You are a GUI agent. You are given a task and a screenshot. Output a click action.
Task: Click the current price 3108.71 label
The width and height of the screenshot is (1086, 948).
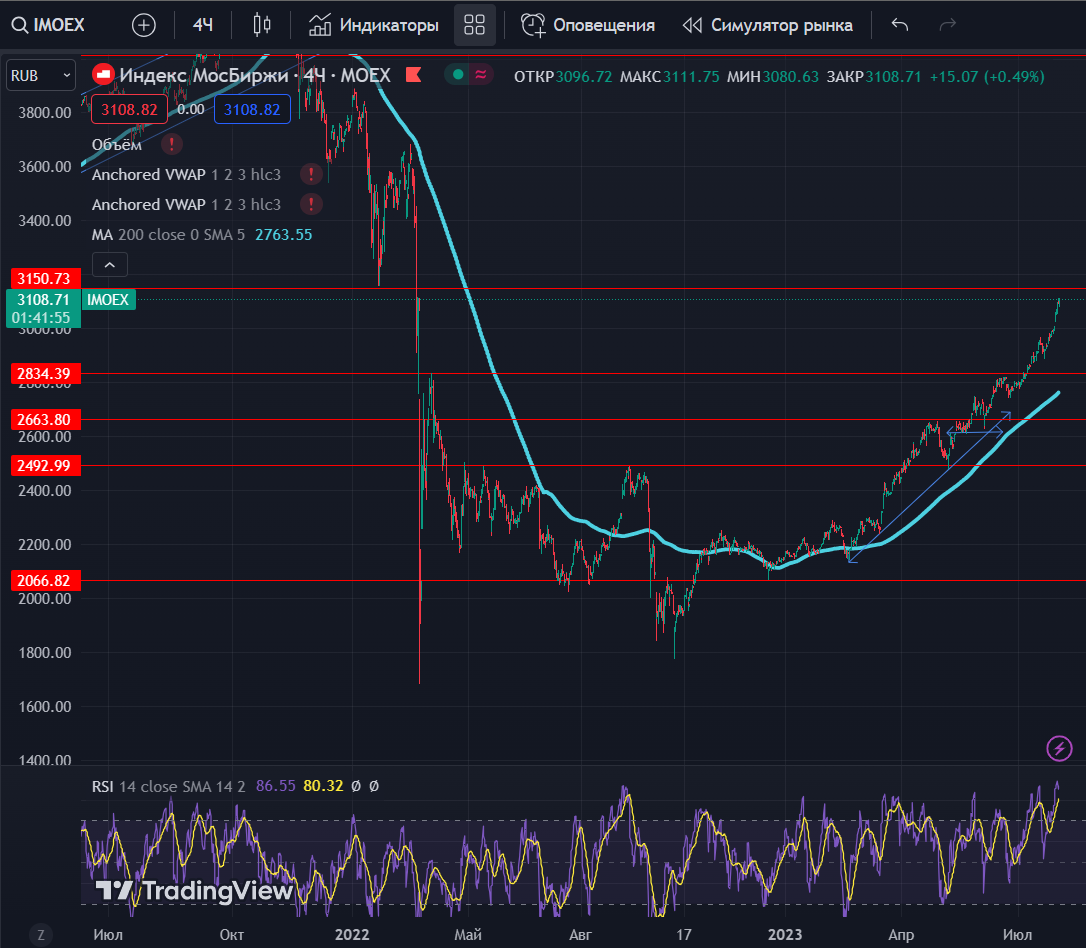(x=43, y=300)
